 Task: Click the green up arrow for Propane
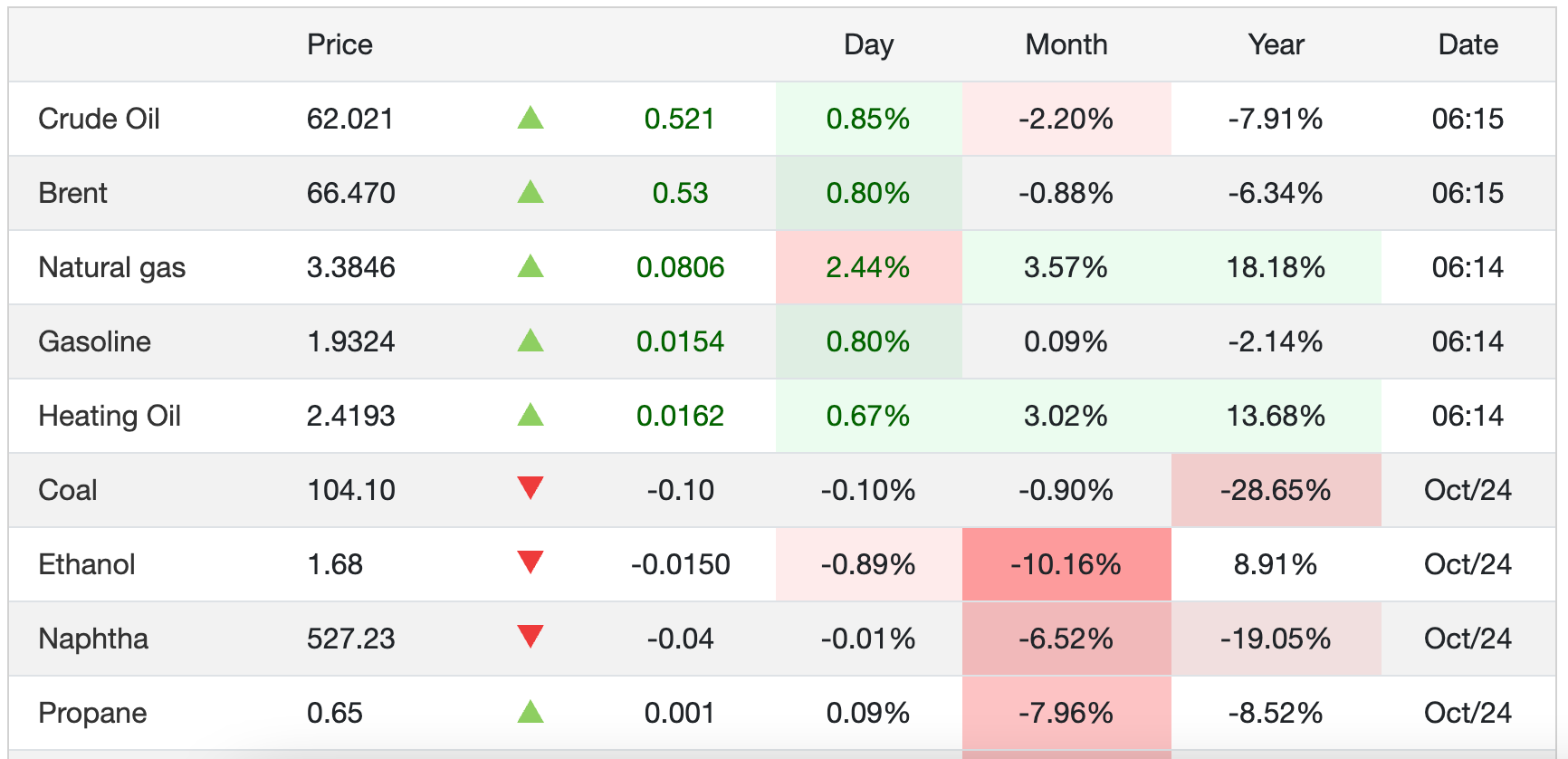click(531, 712)
